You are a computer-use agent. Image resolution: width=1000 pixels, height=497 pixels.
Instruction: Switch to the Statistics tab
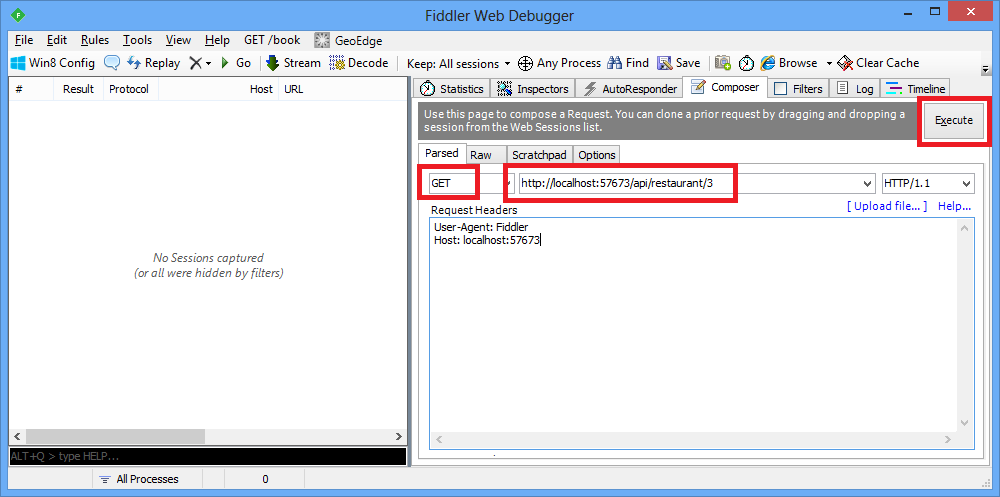[x=452, y=89]
